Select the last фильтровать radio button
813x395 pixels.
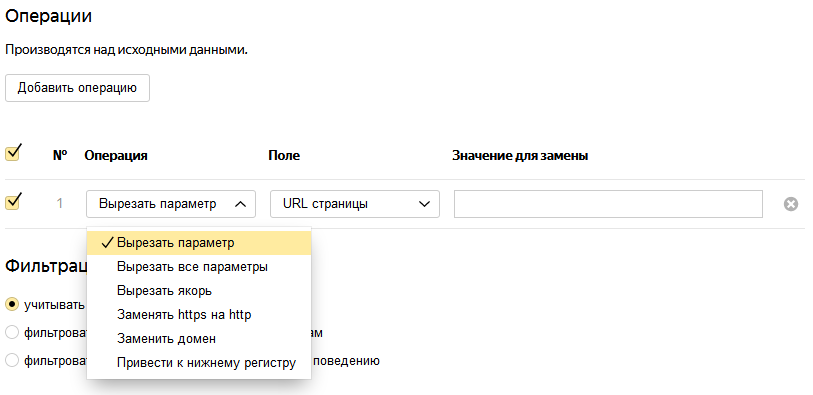click(x=12, y=360)
